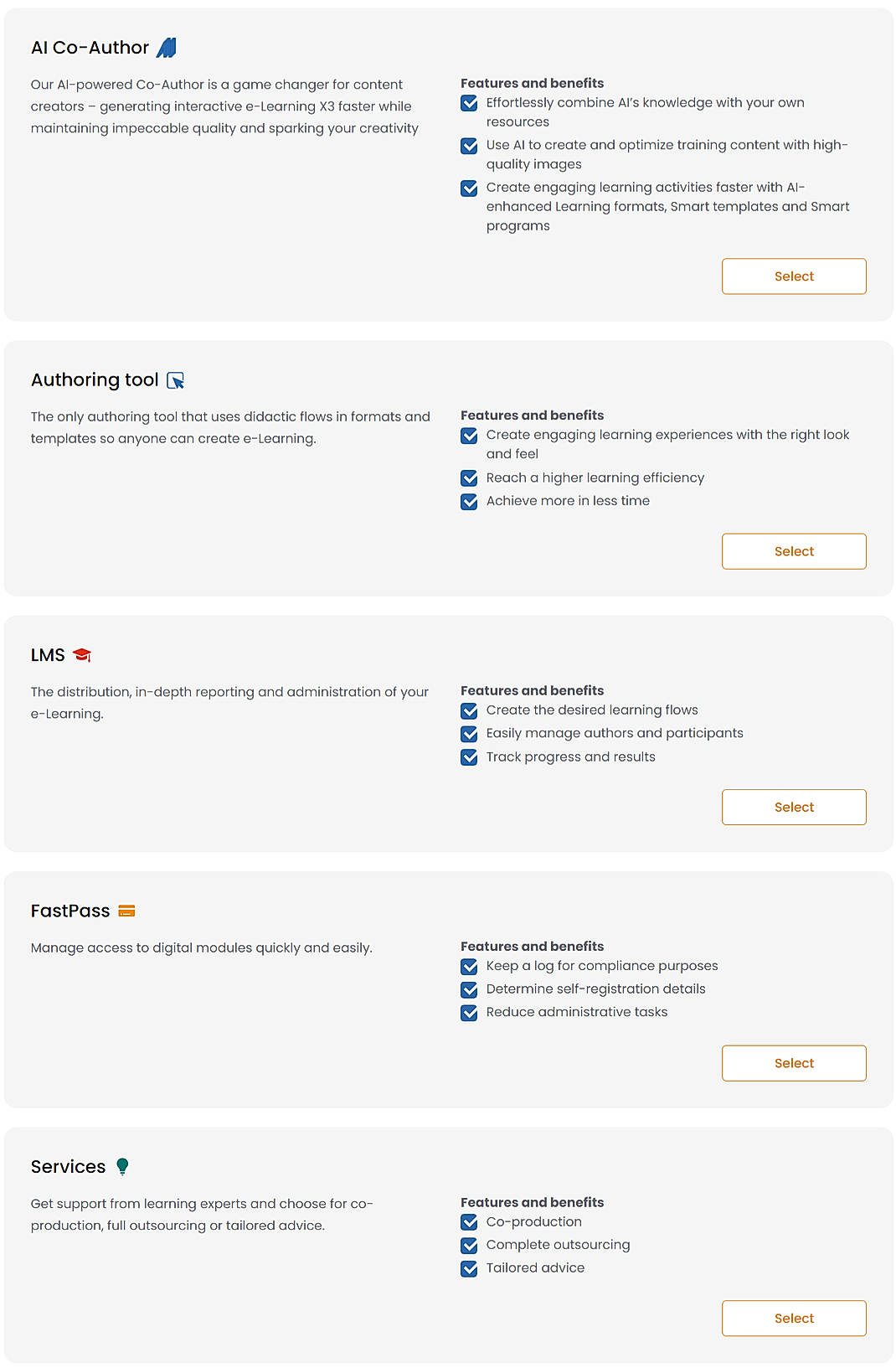The image size is (896, 1368).
Task: Click the Authoring tool heading
Action: 95,379
